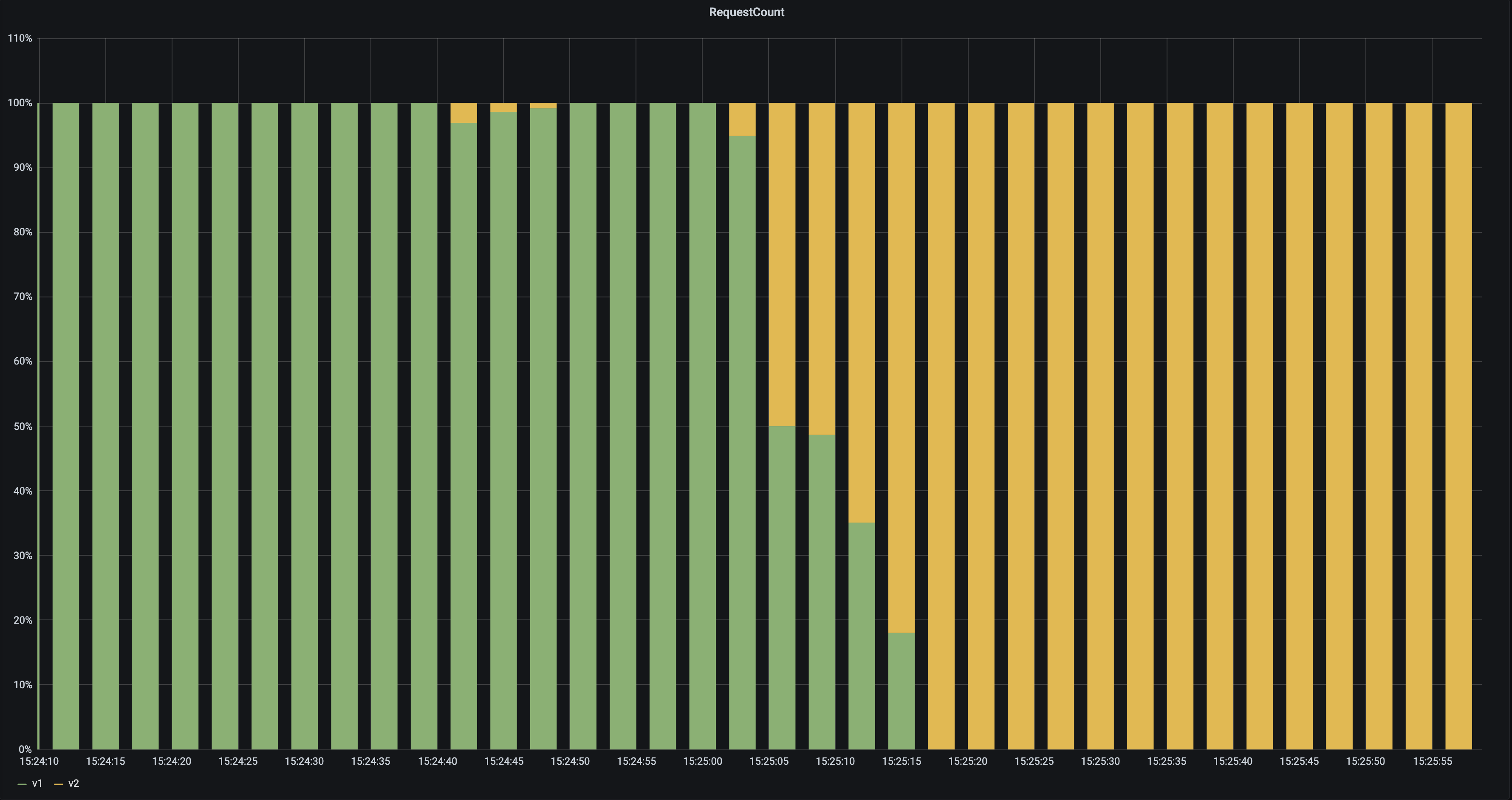Click green segment of the 50% v1 bar
1512x800 pixels.
point(782,587)
